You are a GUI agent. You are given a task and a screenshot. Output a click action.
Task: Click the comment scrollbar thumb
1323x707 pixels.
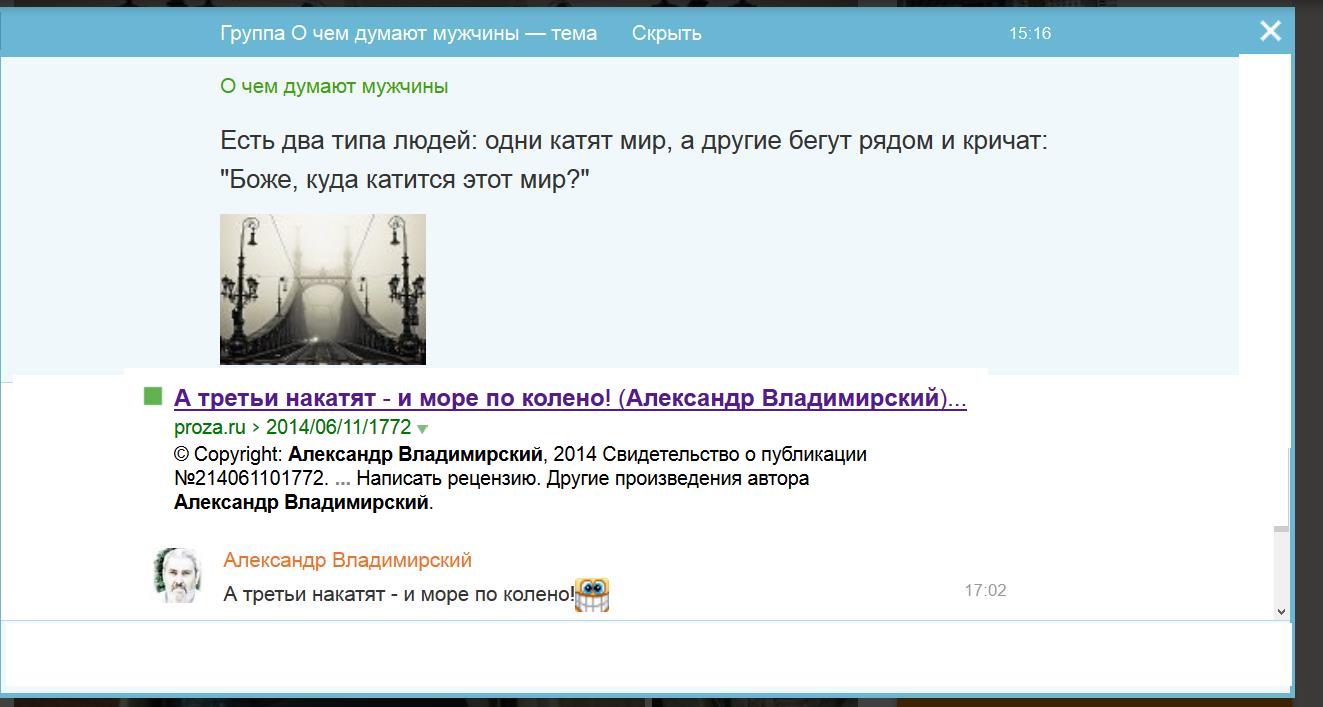1281,529
